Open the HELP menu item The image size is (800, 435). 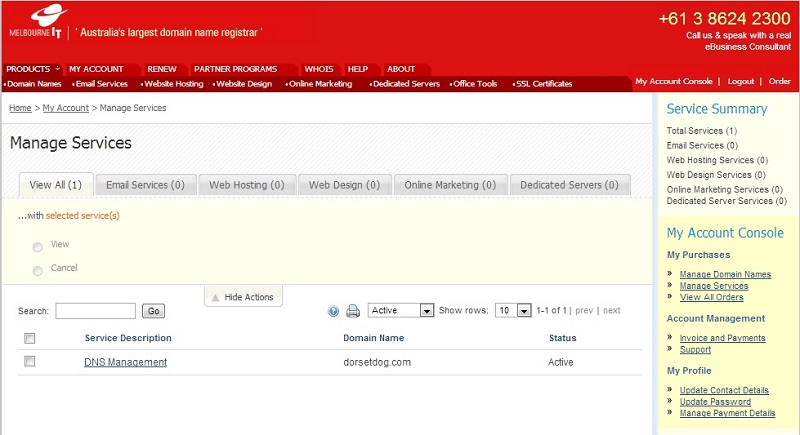[358, 69]
